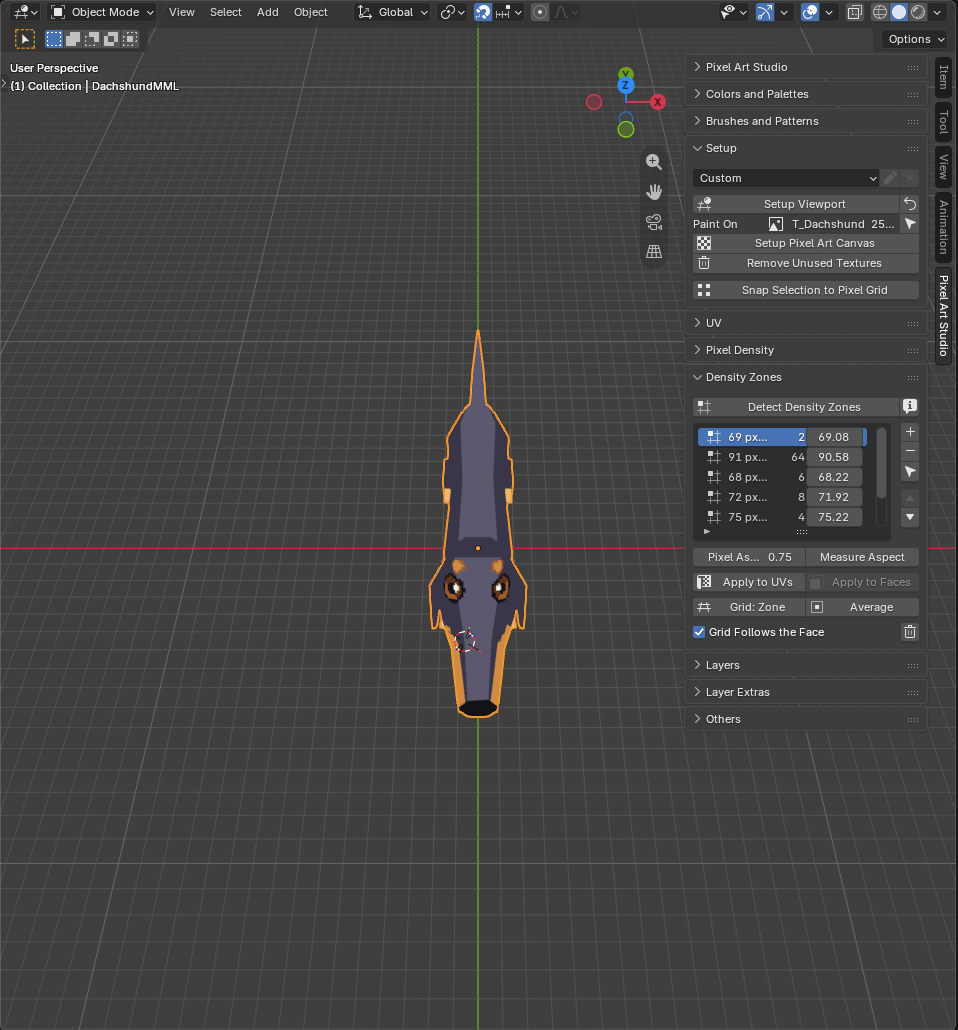The height and width of the screenshot is (1030, 958).
Task: Expand the Pixel Density panel
Action: pyautogui.click(x=806, y=350)
